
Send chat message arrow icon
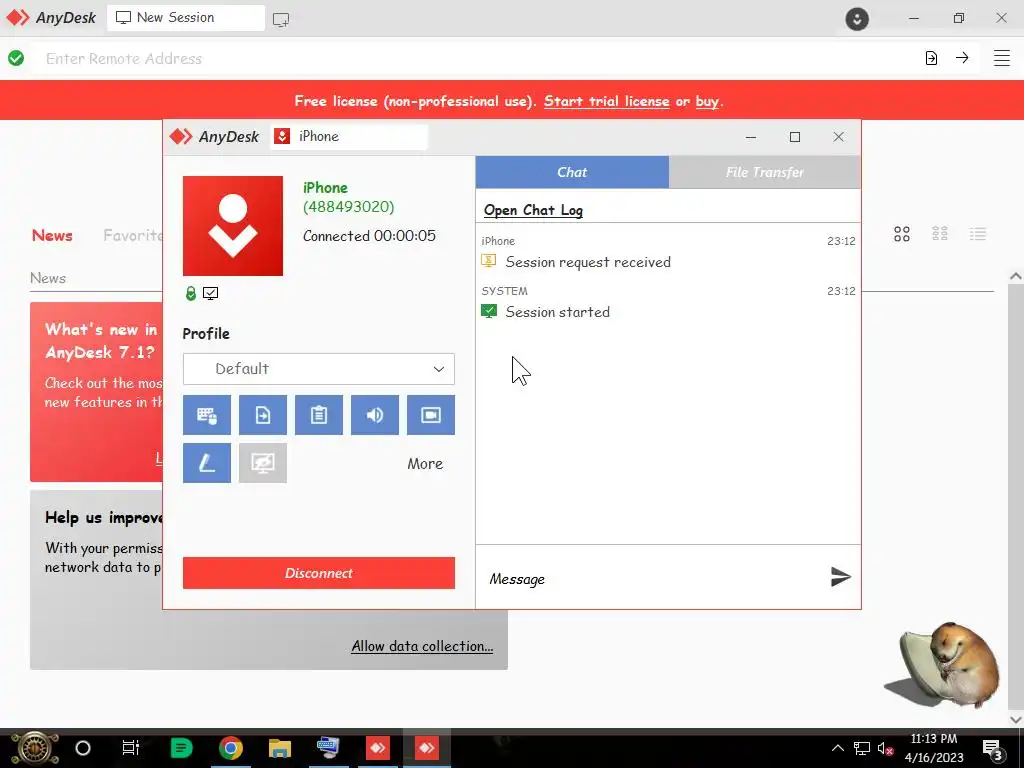pos(840,577)
